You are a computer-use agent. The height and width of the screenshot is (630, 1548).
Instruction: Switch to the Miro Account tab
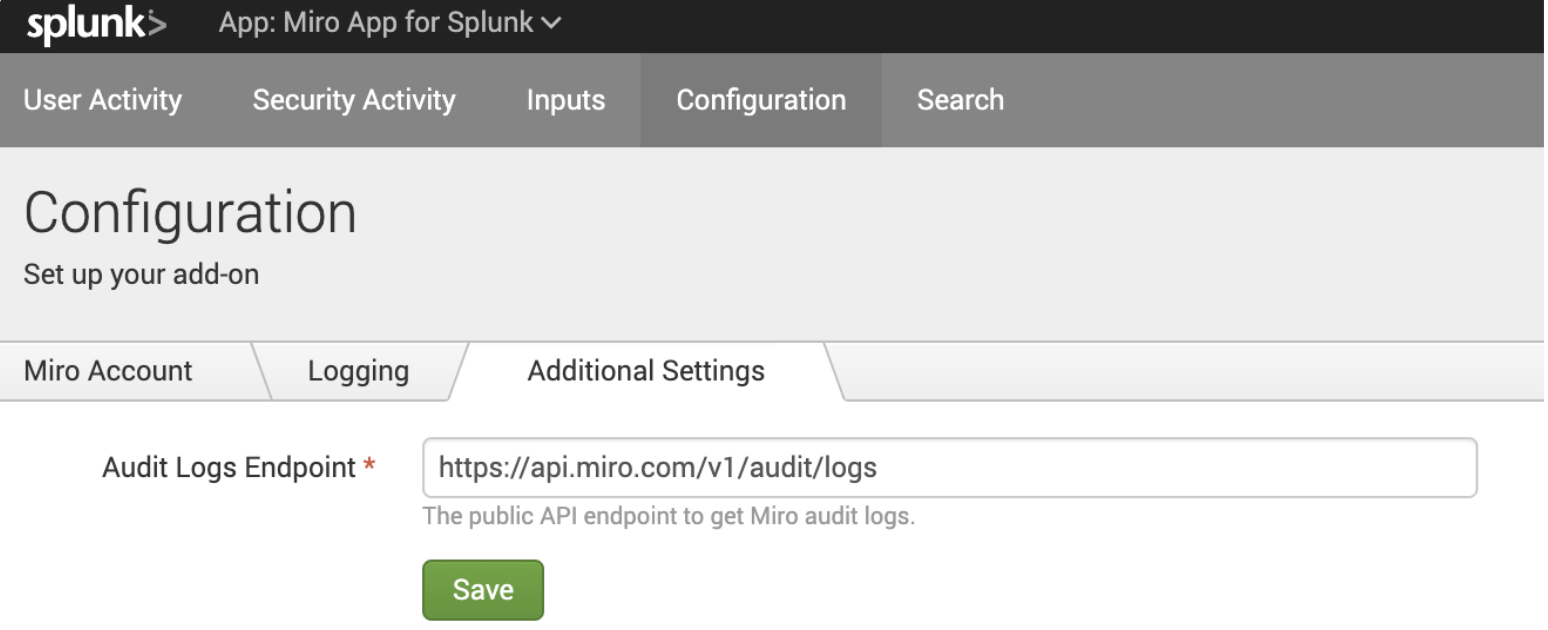coord(108,371)
